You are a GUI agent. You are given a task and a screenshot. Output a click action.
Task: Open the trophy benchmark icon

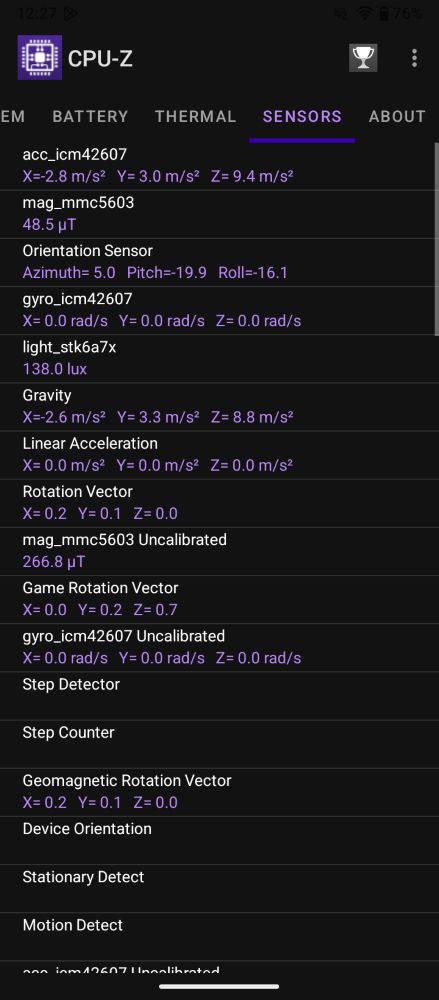[363, 58]
